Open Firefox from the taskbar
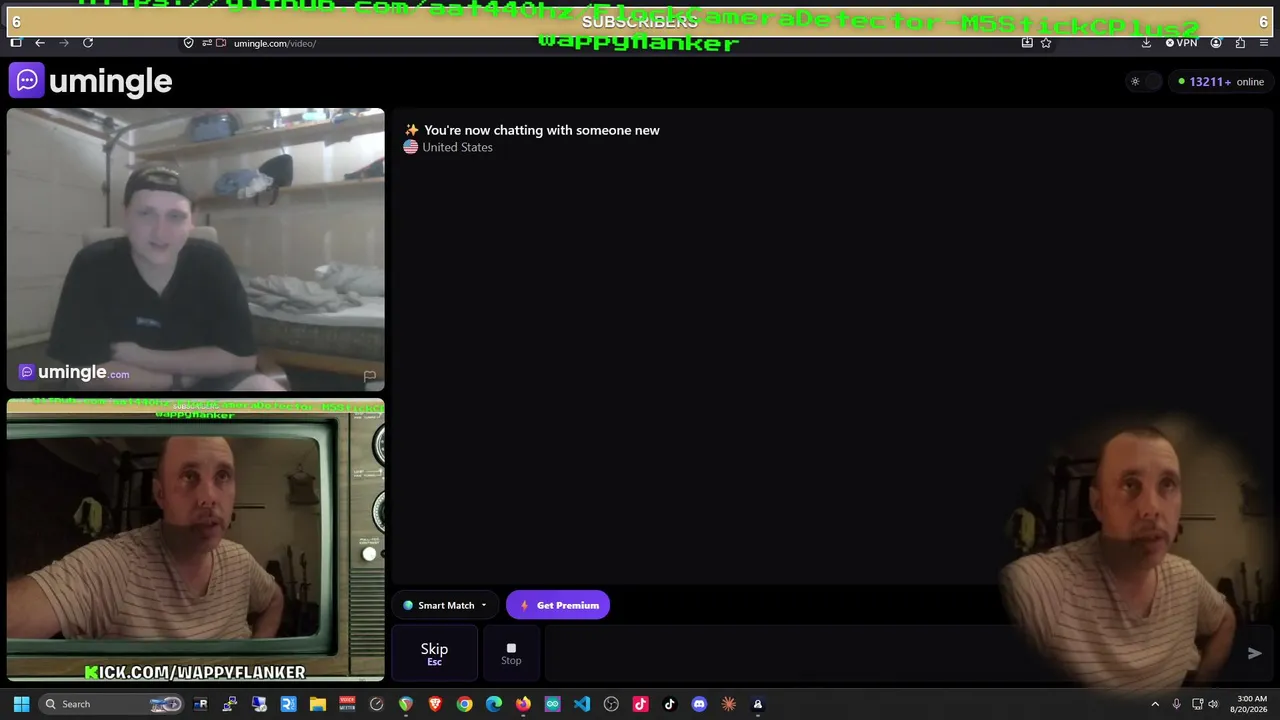Viewport: 1280px width, 720px height. 523,704
